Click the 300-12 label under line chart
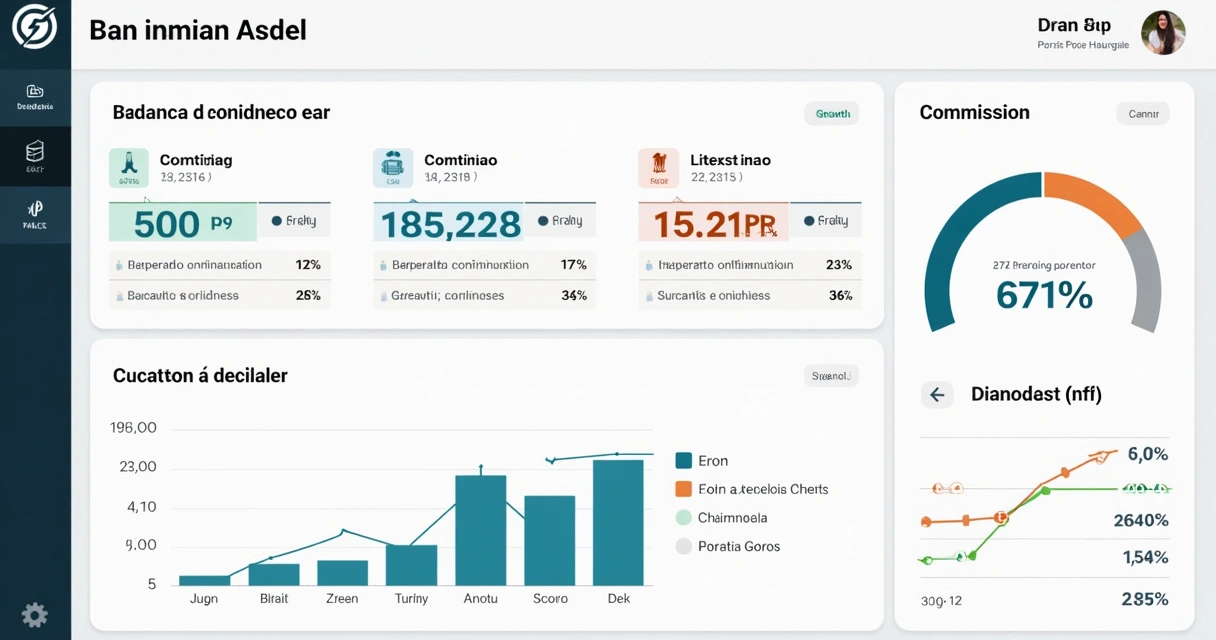1216x640 pixels. pos(941,601)
